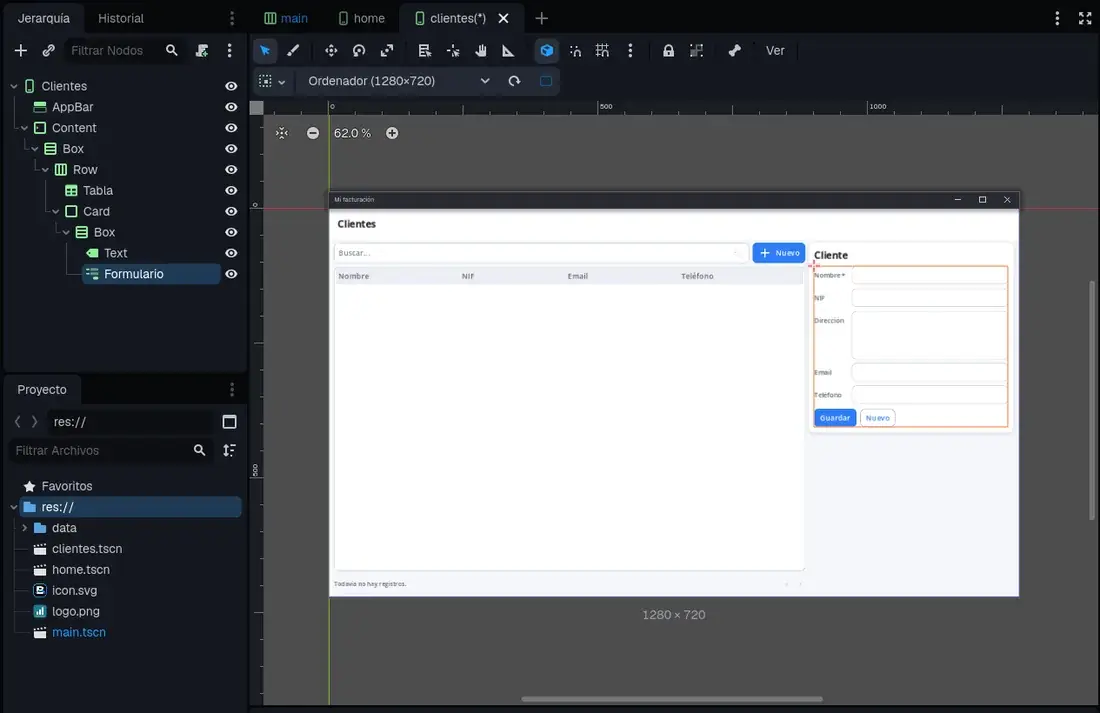Toggle the blue frame button beside rotate
Viewport: 1100px width, 713px height.
click(x=546, y=81)
